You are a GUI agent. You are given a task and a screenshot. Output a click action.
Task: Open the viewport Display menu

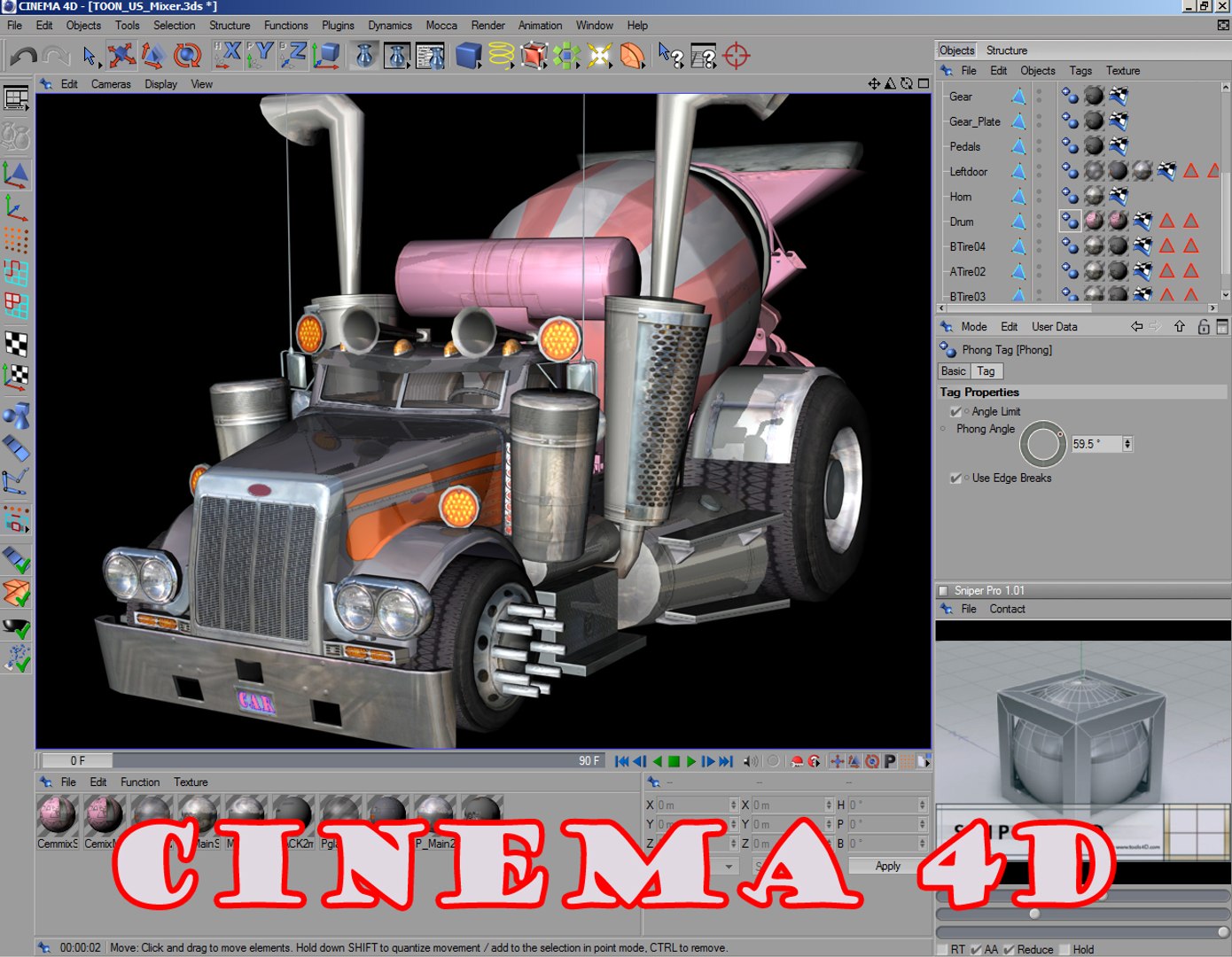point(161,84)
